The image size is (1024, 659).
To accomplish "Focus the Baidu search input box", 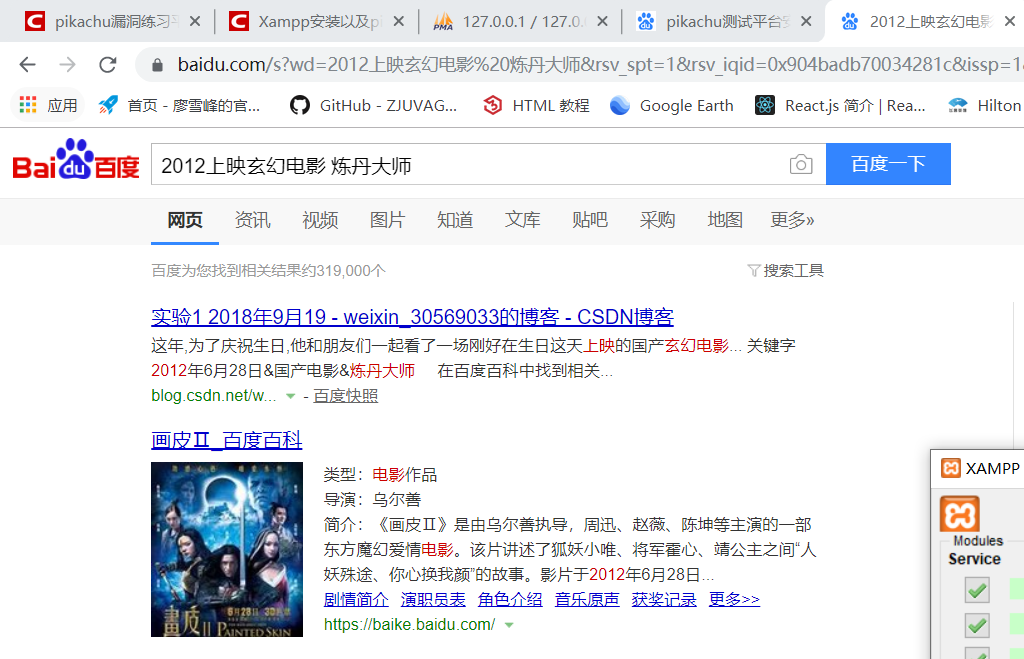I will [470, 165].
